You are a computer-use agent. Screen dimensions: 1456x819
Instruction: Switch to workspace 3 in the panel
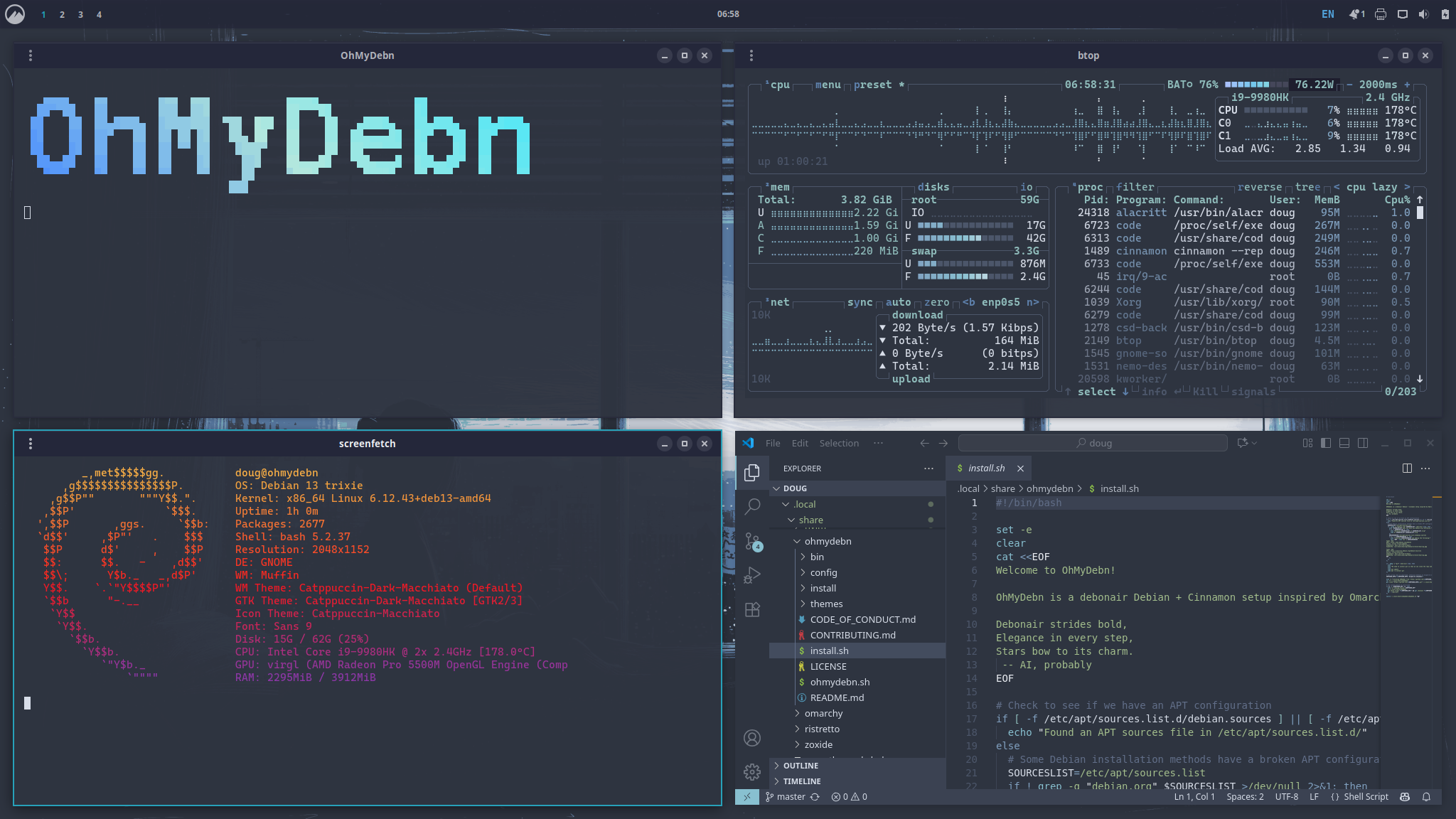click(80, 14)
